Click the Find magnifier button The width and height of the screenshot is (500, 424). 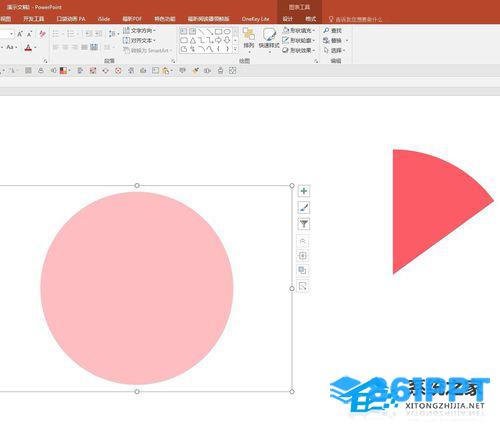(332, 31)
